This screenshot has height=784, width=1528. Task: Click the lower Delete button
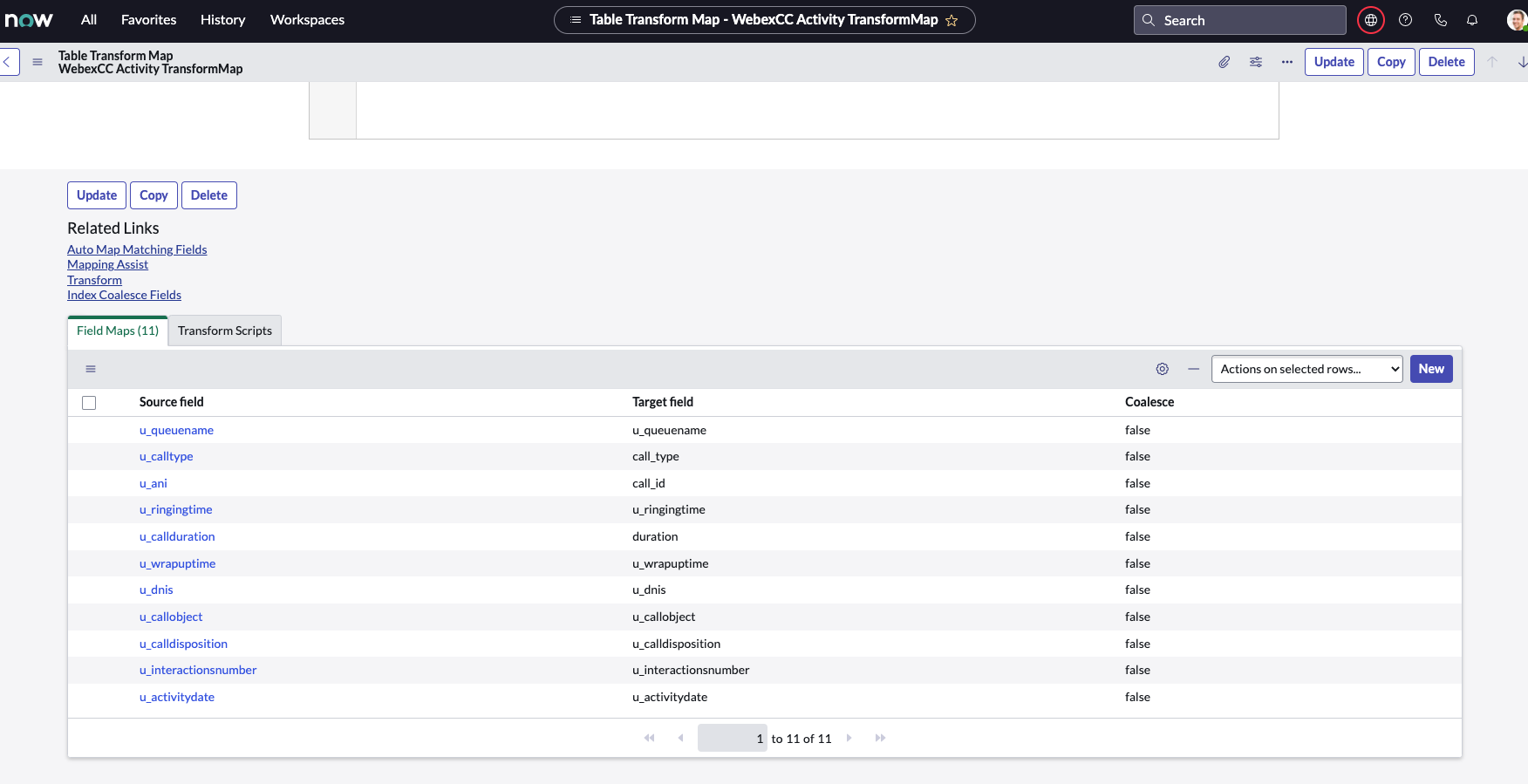point(209,195)
